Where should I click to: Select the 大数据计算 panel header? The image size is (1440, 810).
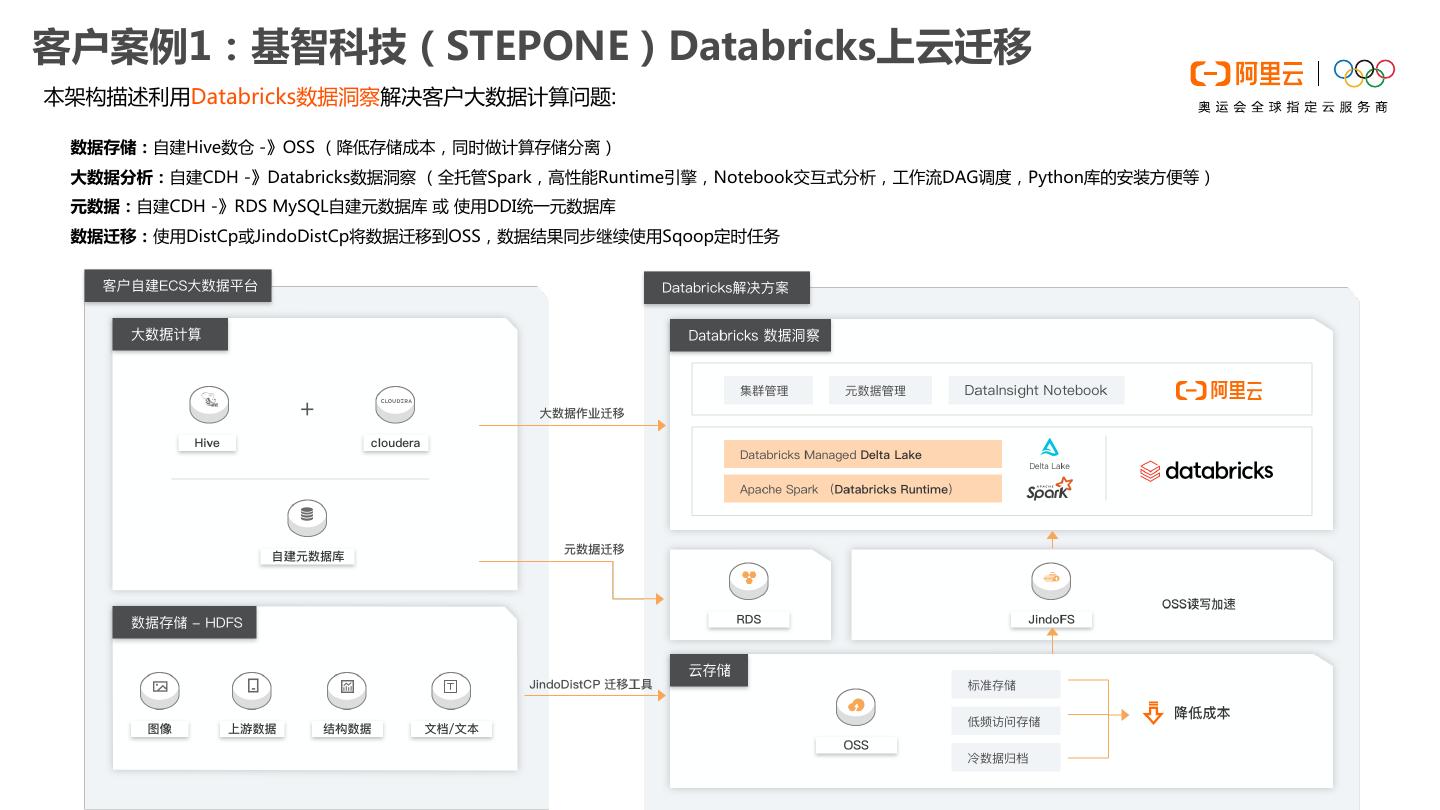[168, 335]
